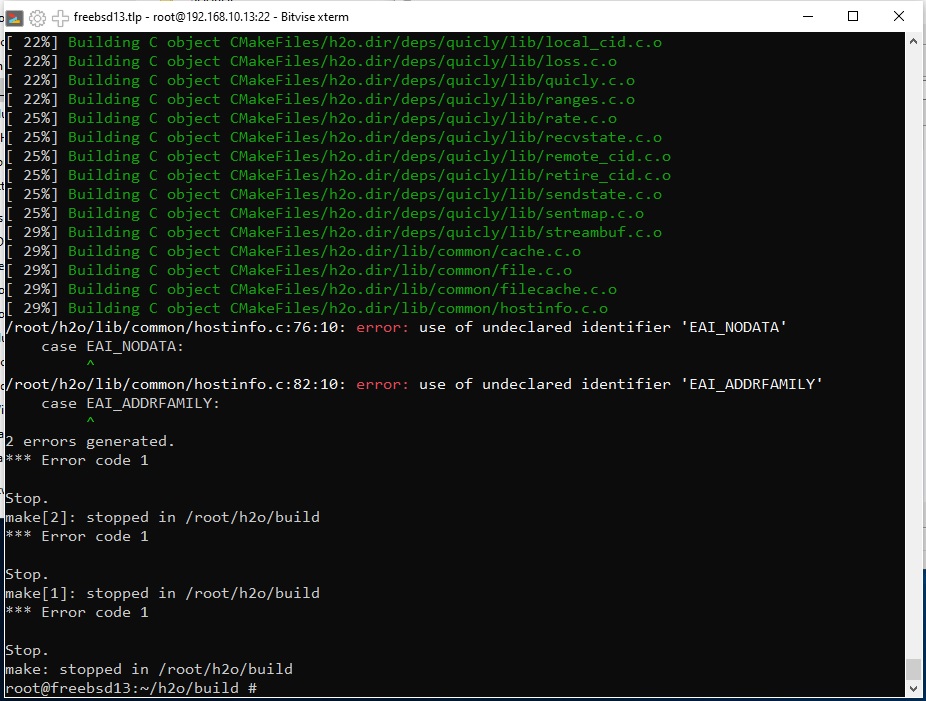The width and height of the screenshot is (926, 701).
Task: Click the 'make: stopped in /root/h2o/build' line
Action: [149, 669]
